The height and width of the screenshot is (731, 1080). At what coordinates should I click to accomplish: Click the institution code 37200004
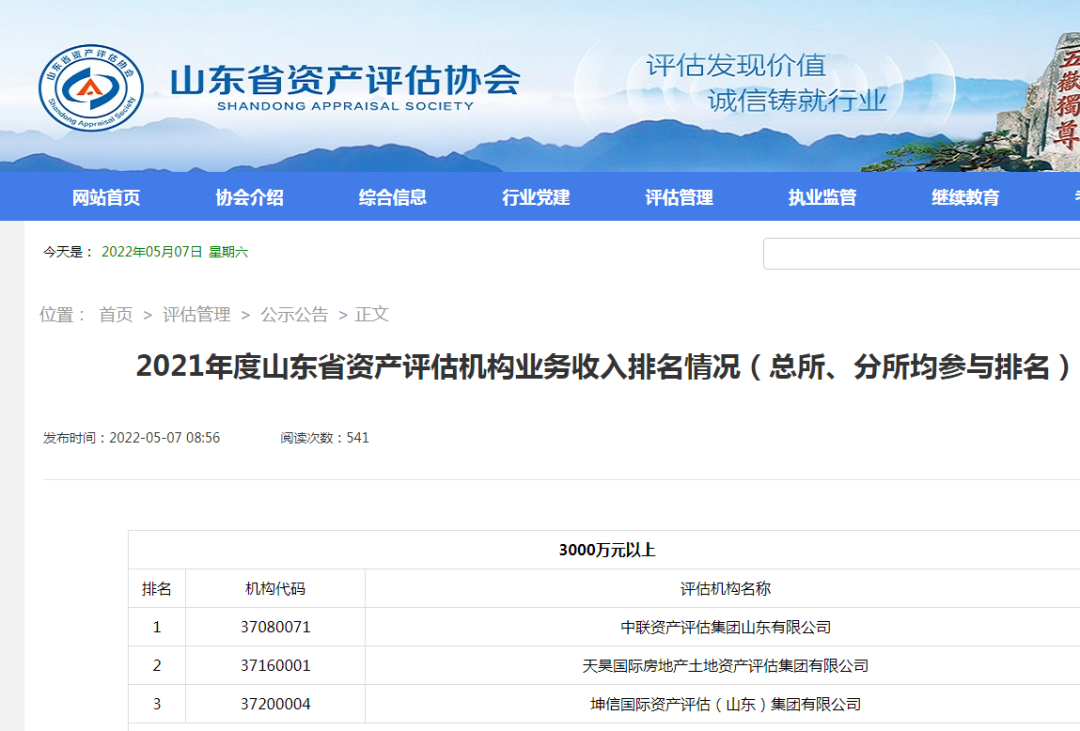[x=275, y=704]
